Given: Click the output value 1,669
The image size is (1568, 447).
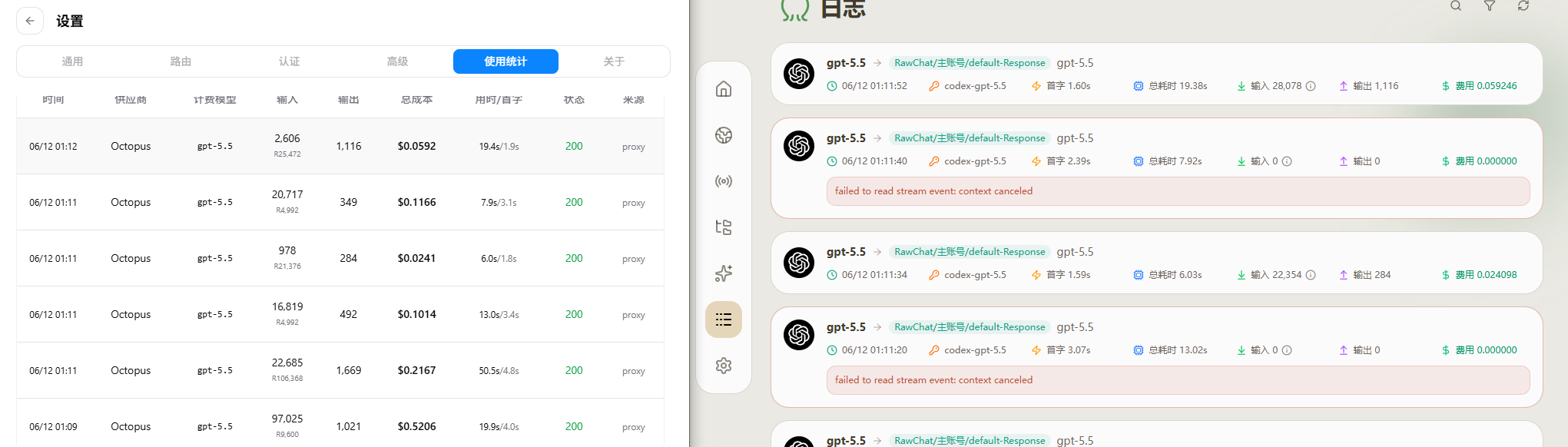Looking at the screenshot, I should pos(349,370).
